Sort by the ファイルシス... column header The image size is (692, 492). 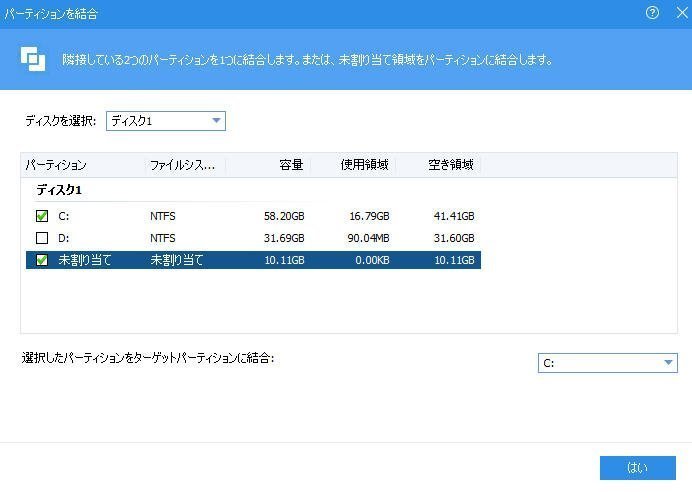pos(182,165)
